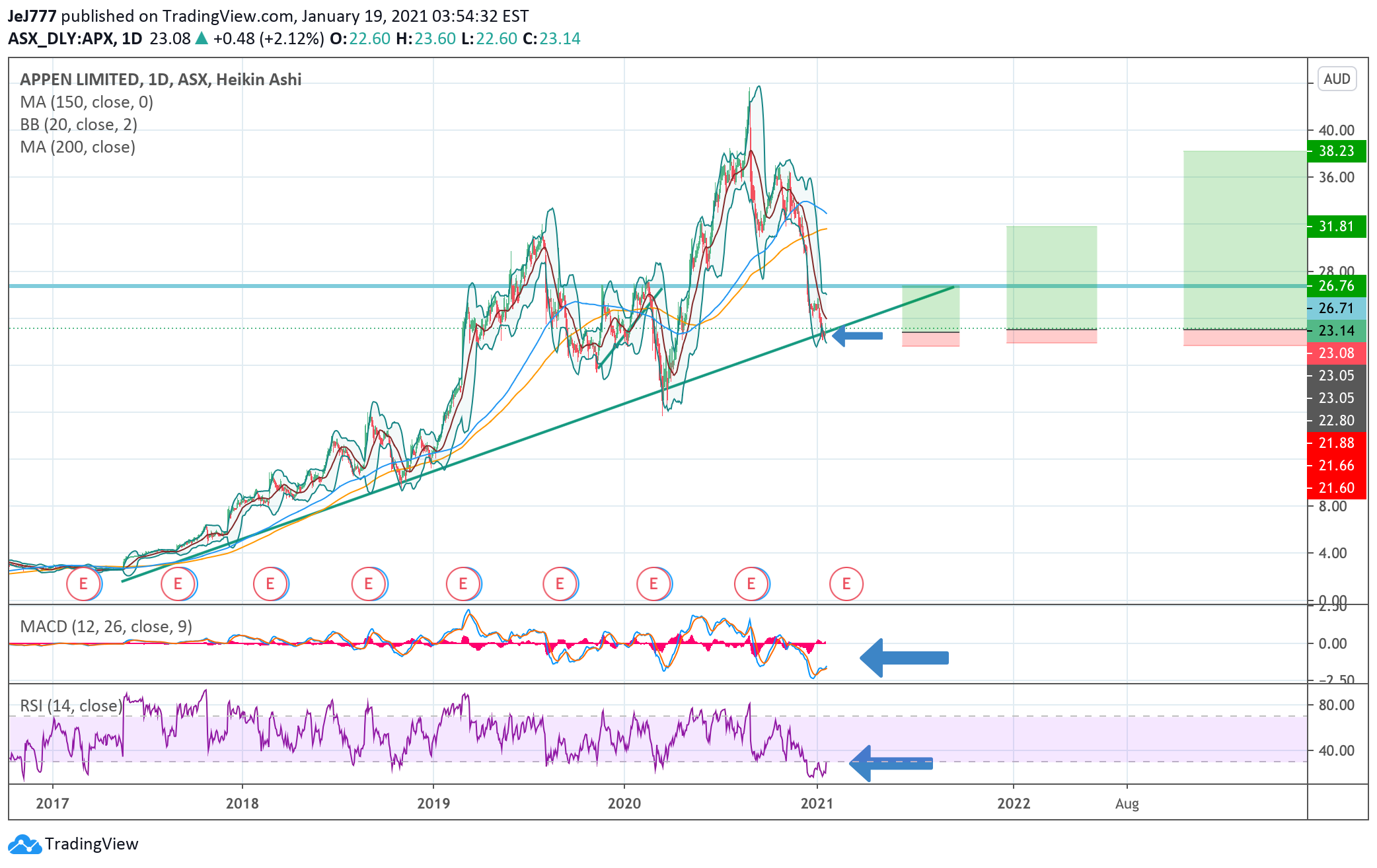Click the 2022 label on the time axis
This screenshot has height=868, width=1377.
[x=1013, y=804]
